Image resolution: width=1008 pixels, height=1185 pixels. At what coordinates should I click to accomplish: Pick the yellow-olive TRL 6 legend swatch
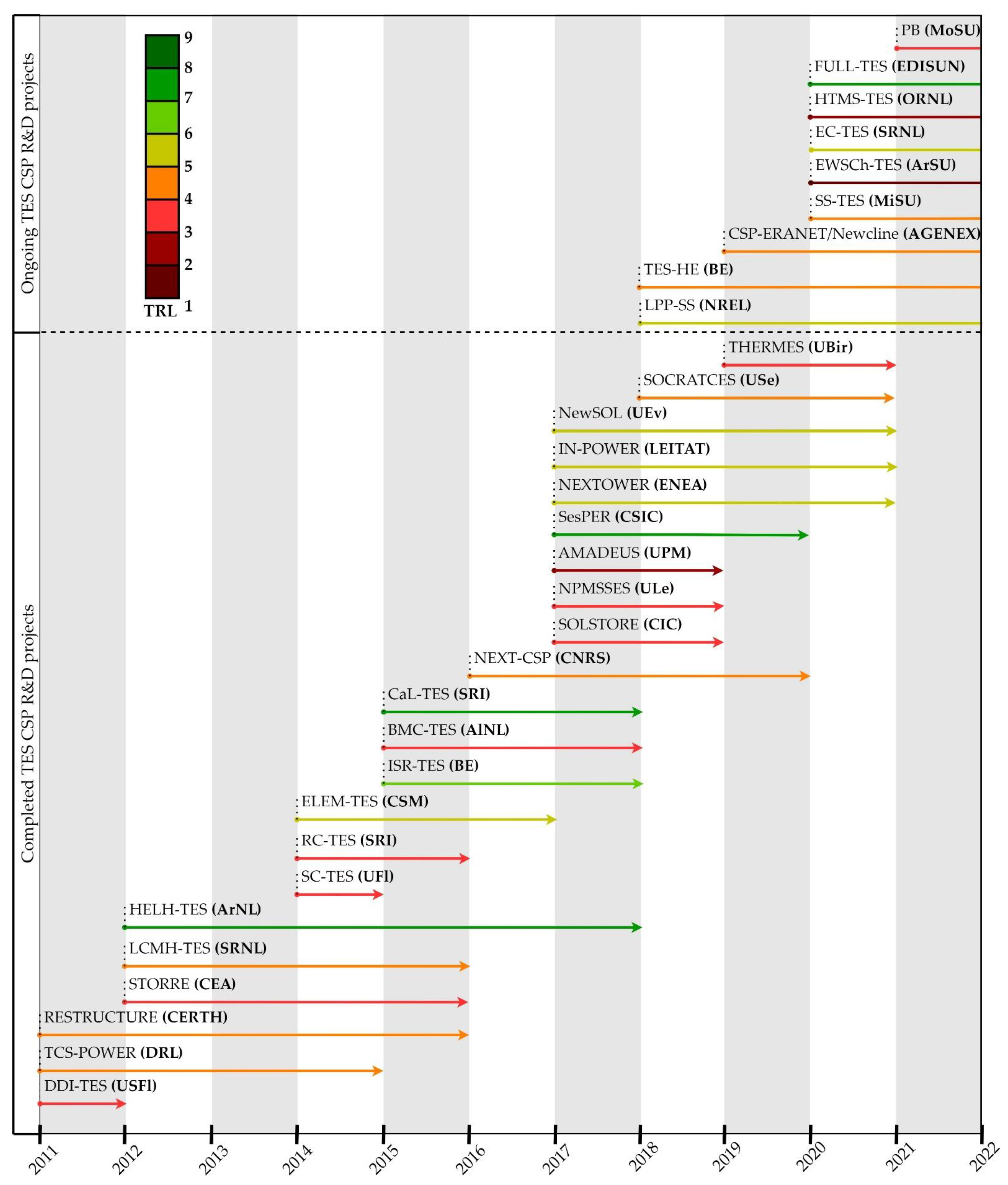coord(162,150)
